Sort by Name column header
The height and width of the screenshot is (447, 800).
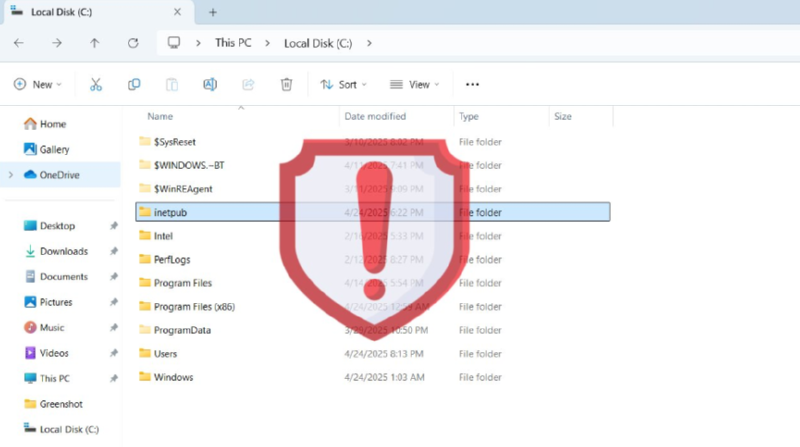pyautogui.click(x=161, y=117)
